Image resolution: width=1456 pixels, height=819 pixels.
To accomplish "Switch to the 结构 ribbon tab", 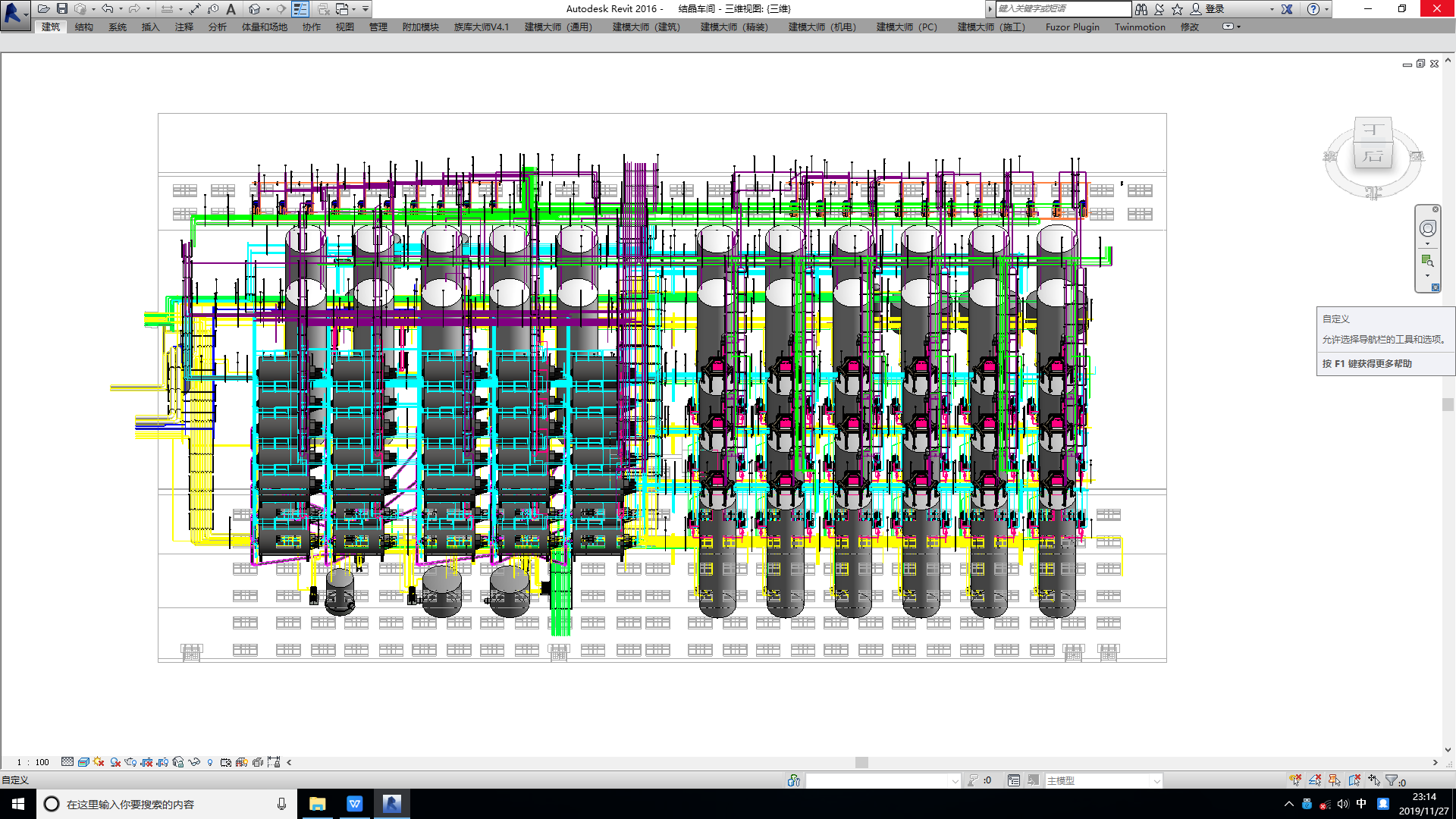I will pyautogui.click(x=84, y=27).
